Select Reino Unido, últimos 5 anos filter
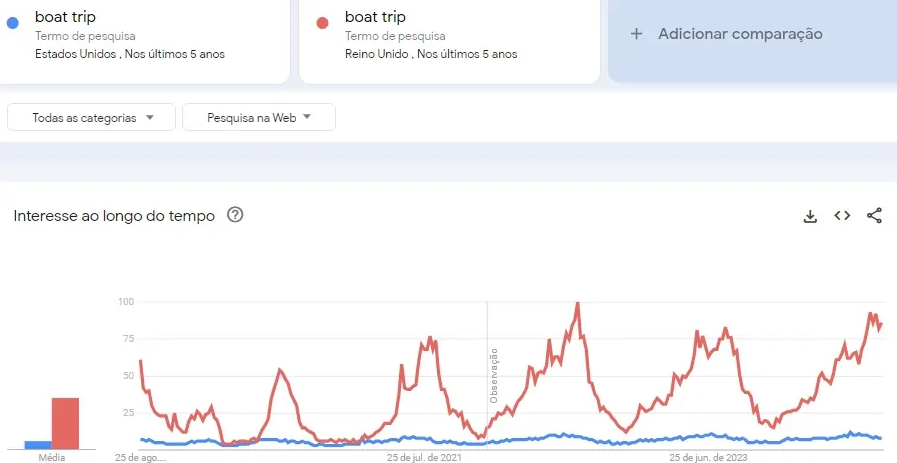 431,54
